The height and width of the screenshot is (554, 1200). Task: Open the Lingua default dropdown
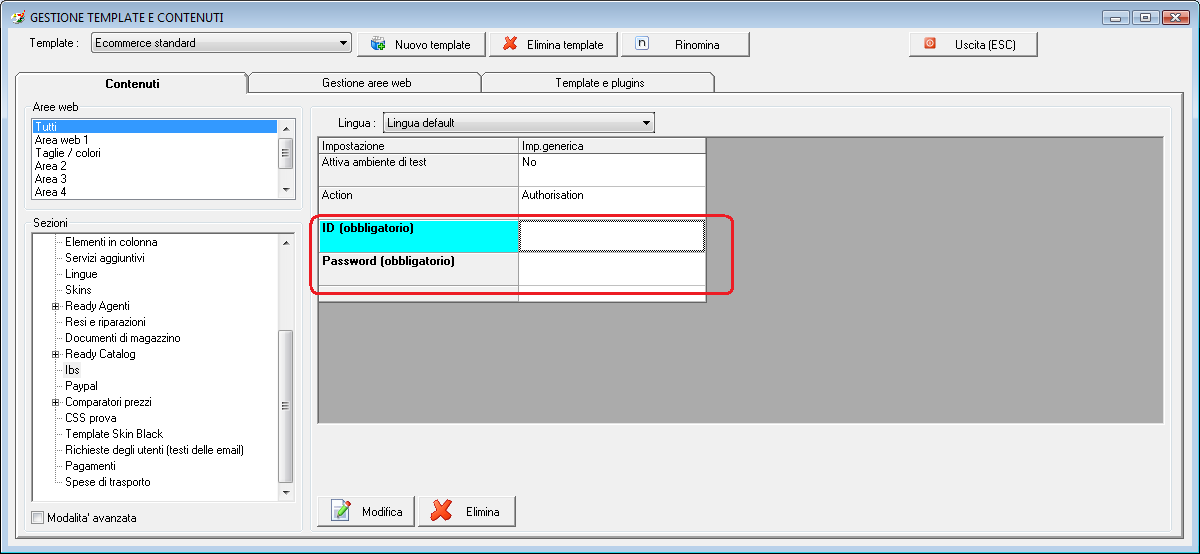click(519, 123)
